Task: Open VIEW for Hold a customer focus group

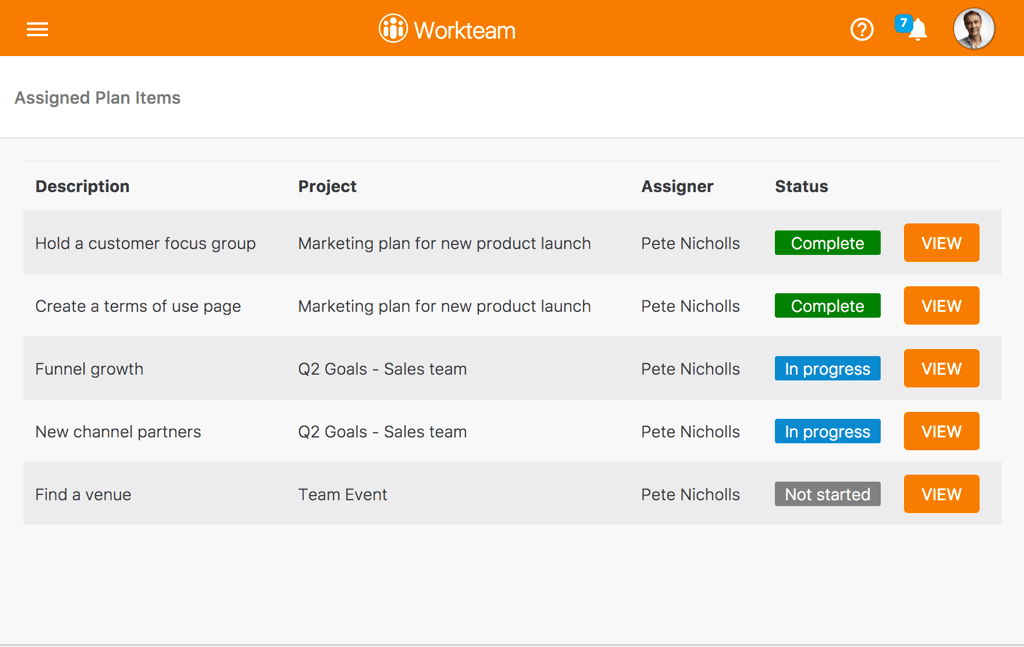Action: point(941,243)
